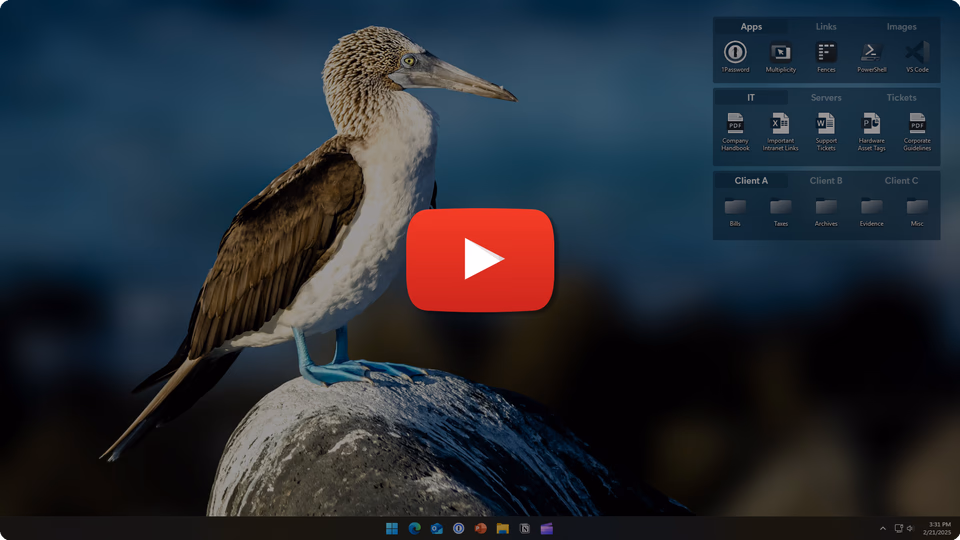
Task: Switch to the Client B tab
Action: pyautogui.click(x=826, y=181)
